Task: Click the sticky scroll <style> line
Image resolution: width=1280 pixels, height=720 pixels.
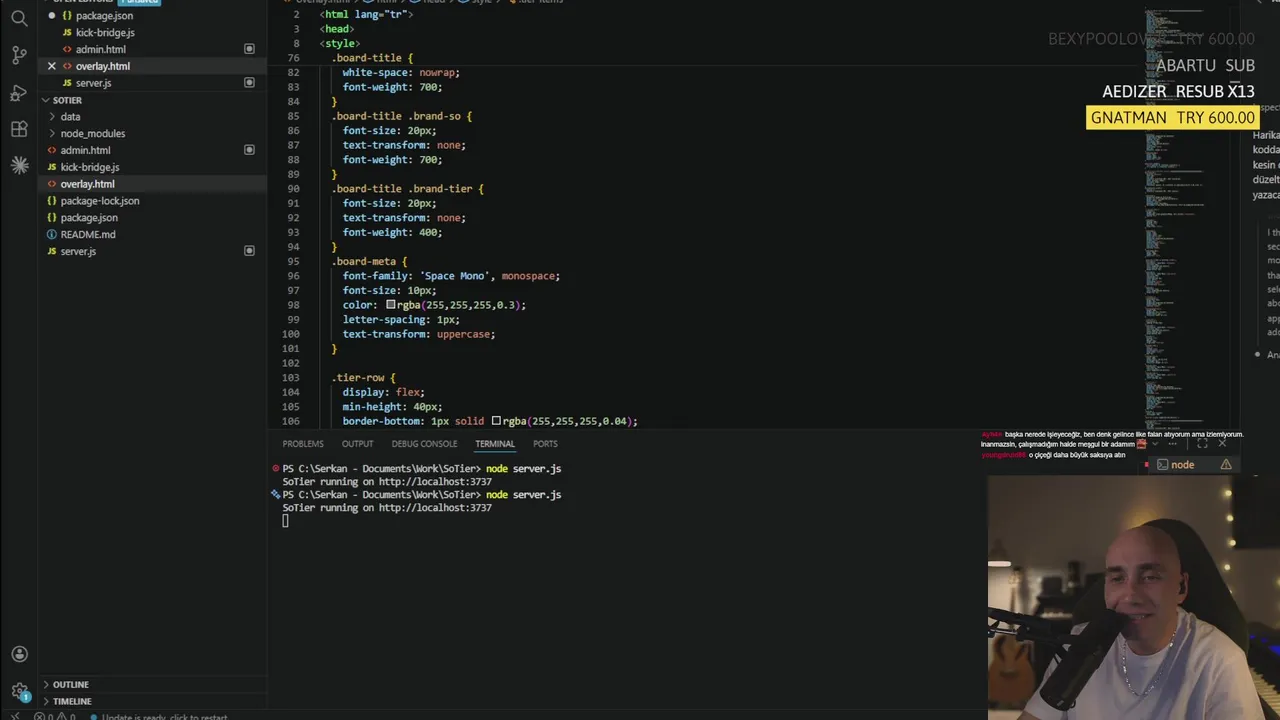Action: [340, 44]
